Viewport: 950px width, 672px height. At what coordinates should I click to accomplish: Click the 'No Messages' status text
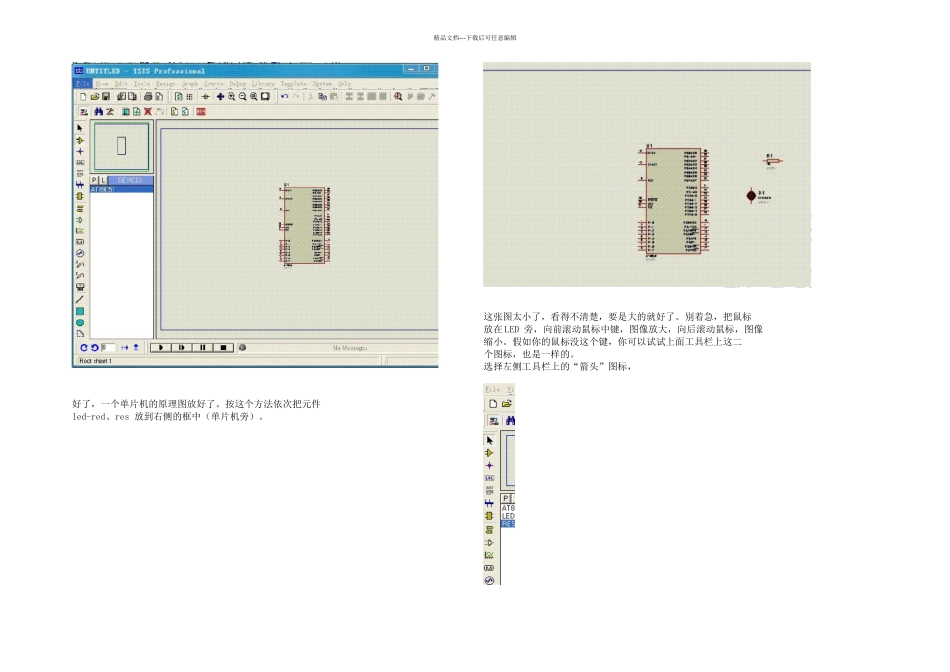350,348
